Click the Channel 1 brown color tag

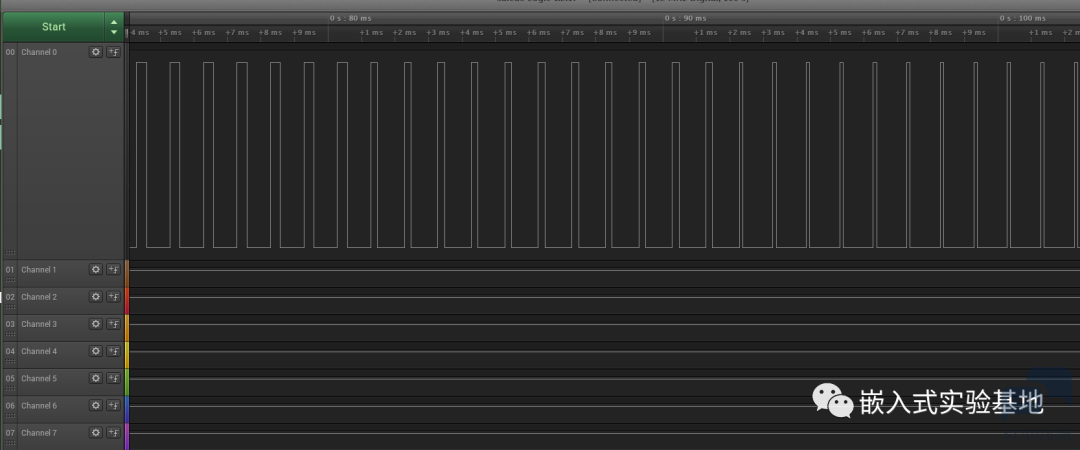click(127, 274)
